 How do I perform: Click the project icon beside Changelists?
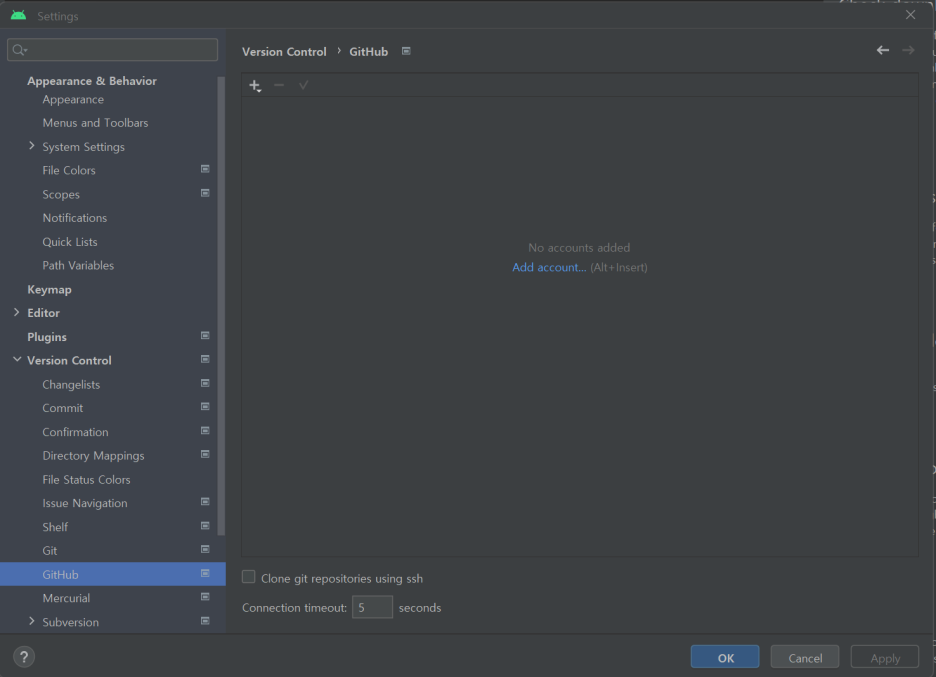(x=205, y=383)
